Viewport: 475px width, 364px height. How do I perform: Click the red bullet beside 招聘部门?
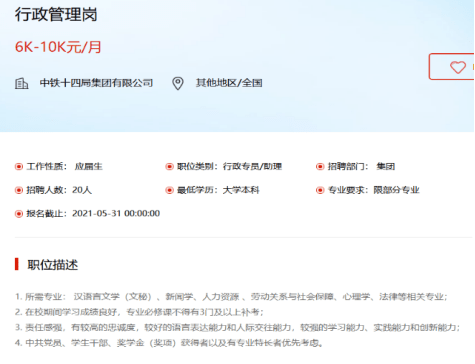pos(320,166)
